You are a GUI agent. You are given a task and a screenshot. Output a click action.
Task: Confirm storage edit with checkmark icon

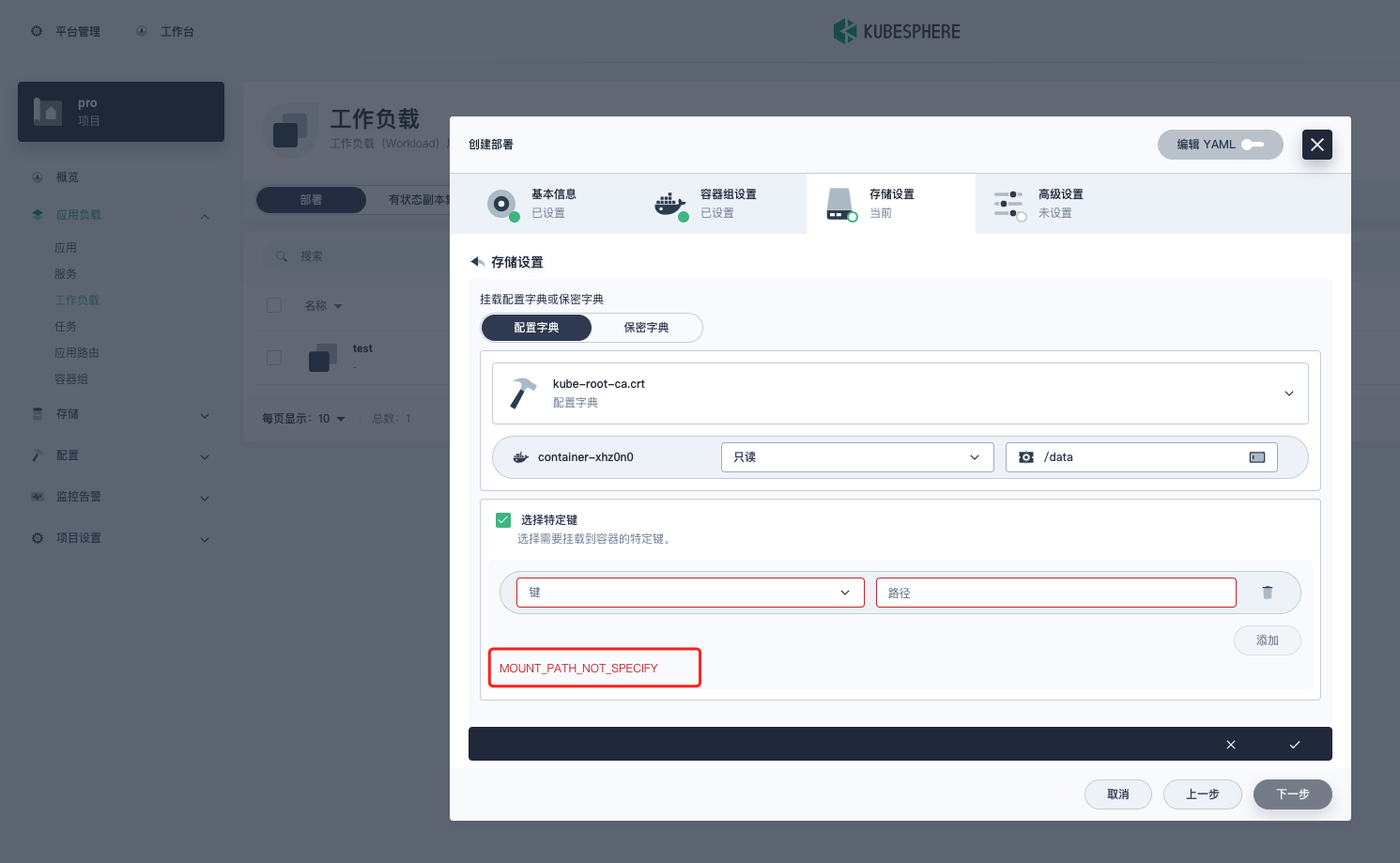(x=1295, y=745)
